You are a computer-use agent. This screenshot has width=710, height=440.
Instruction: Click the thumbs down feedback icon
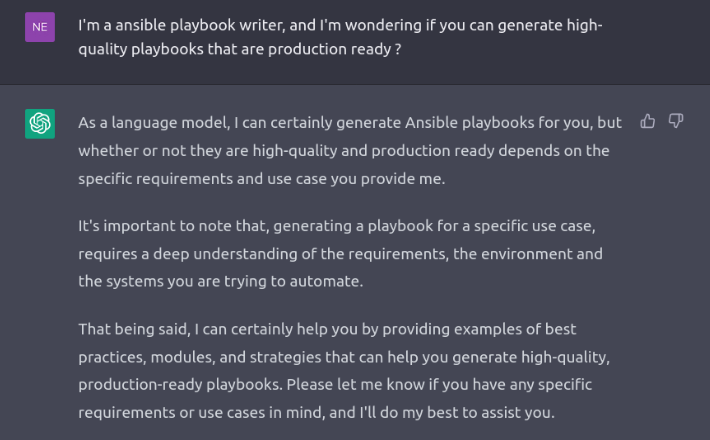(676, 121)
